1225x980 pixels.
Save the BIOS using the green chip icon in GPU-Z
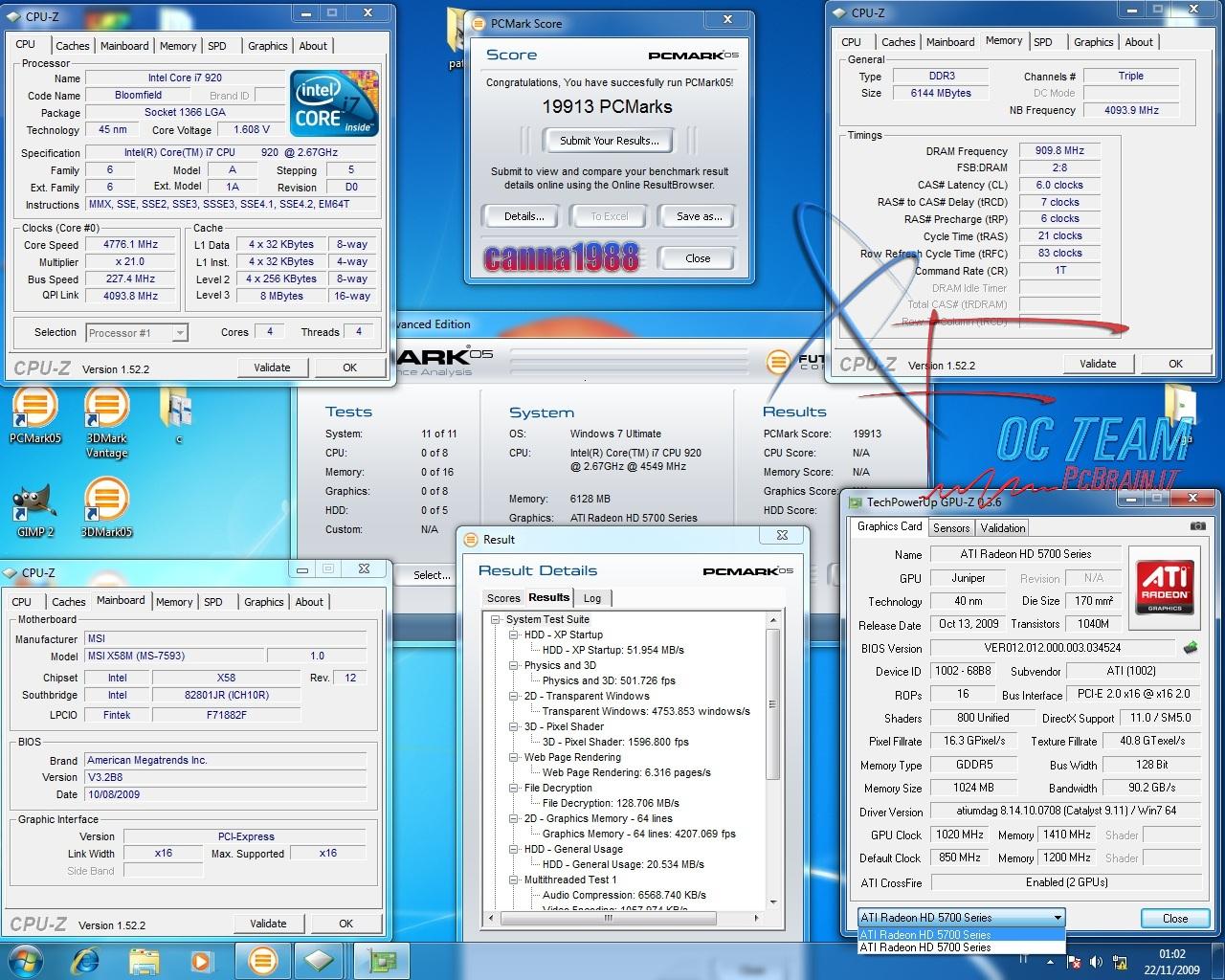(x=1191, y=647)
